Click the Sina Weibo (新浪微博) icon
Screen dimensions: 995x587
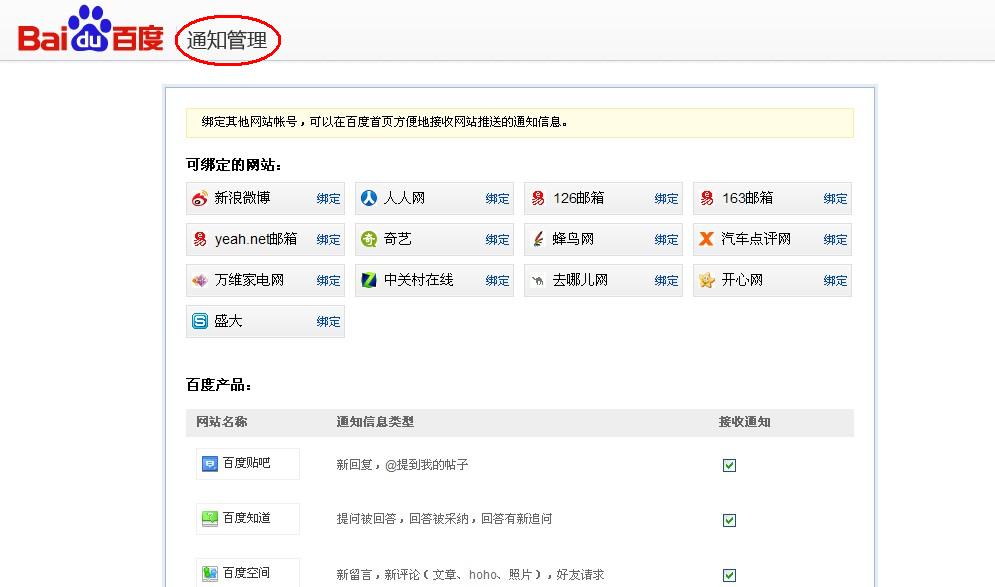click(x=200, y=198)
